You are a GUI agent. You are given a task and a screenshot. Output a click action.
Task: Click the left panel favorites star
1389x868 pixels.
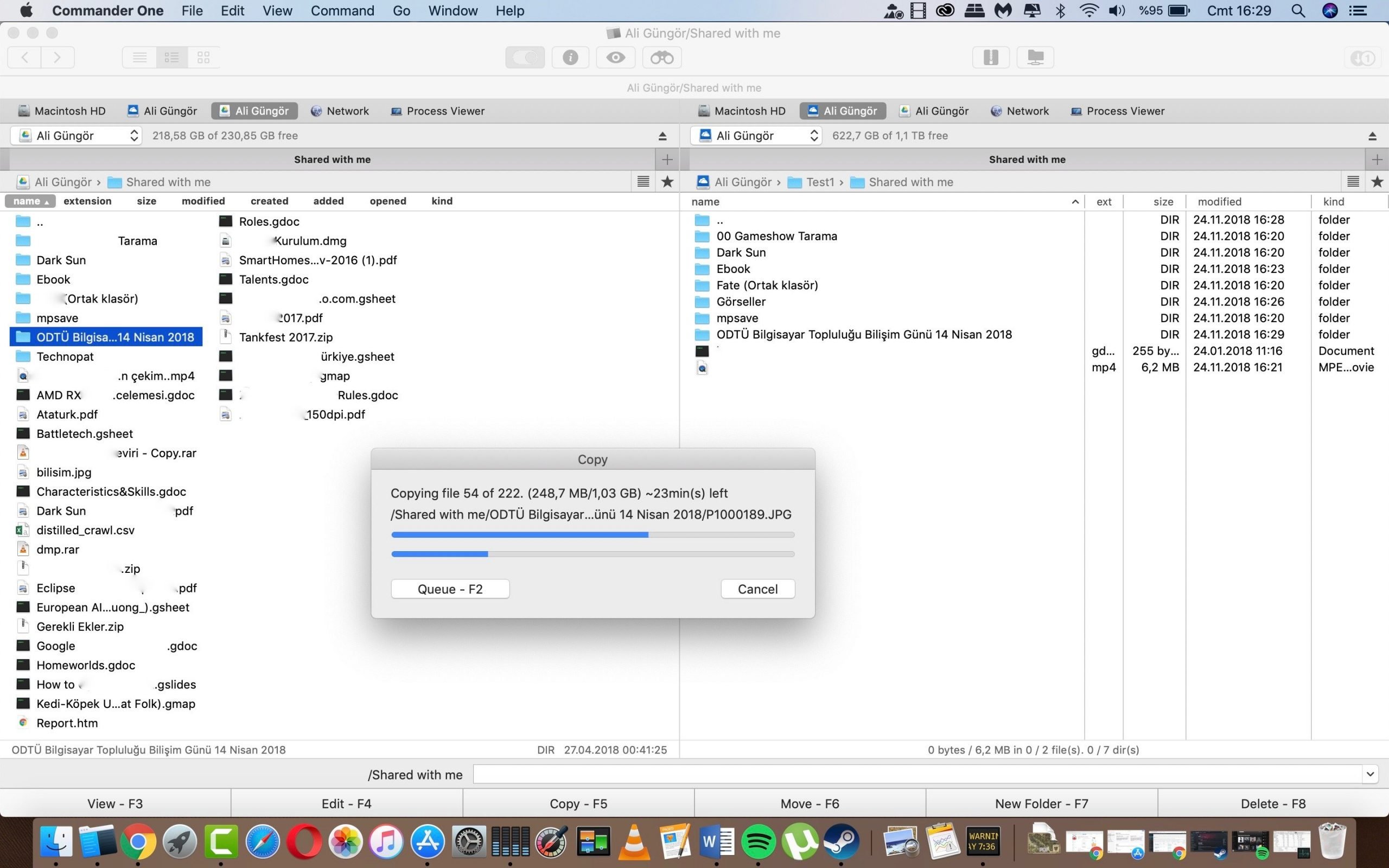click(667, 182)
